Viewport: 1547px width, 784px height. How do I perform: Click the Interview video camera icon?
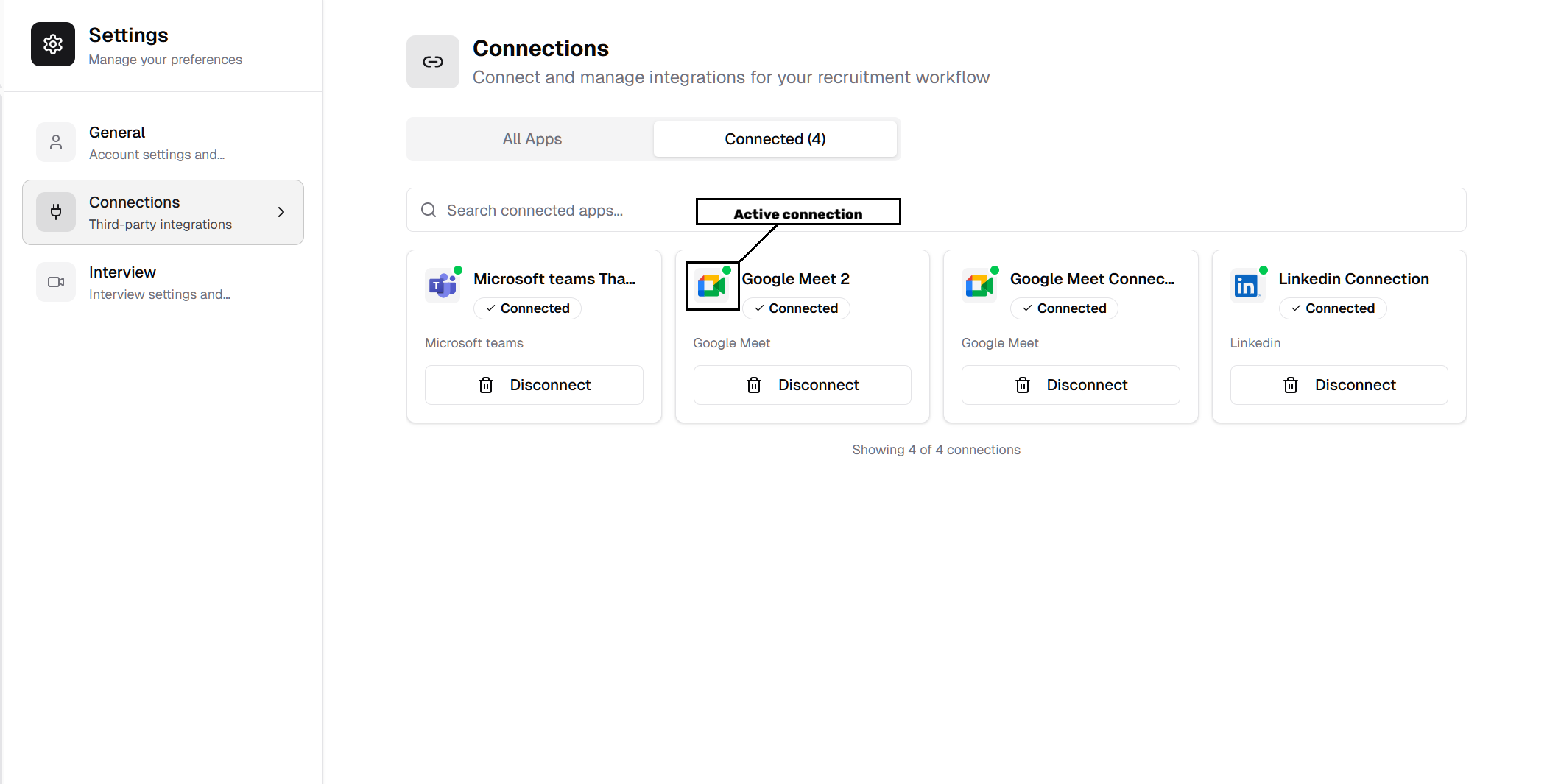pos(55,281)
